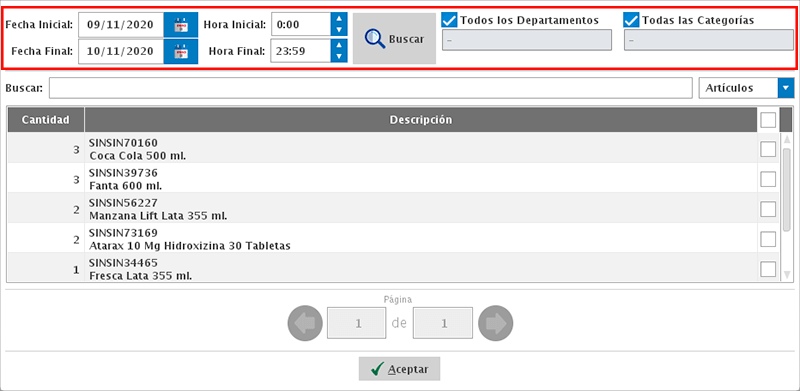
Task: Go to next page arrow
Action: point(495,323)
